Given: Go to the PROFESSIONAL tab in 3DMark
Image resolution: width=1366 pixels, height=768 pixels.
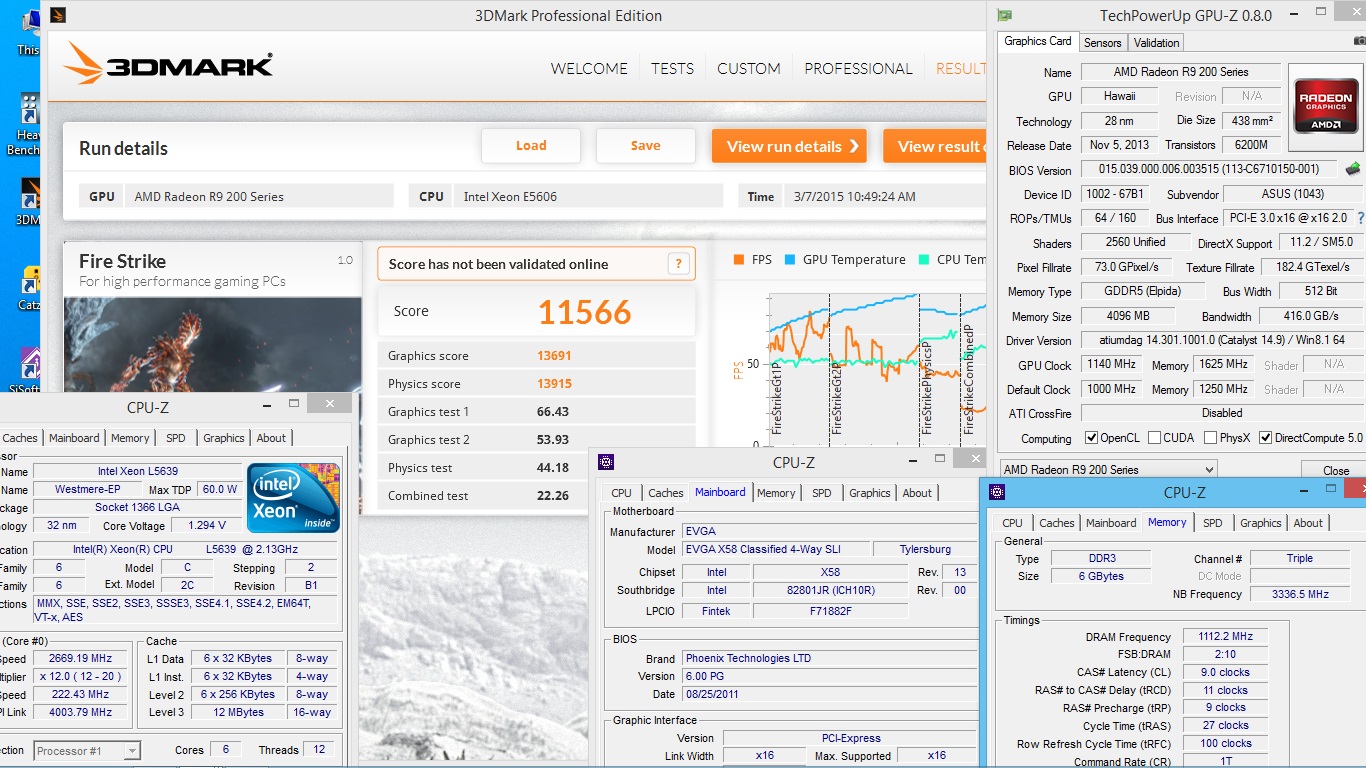Looking at the screenshot, I should (x=858, y=69).
